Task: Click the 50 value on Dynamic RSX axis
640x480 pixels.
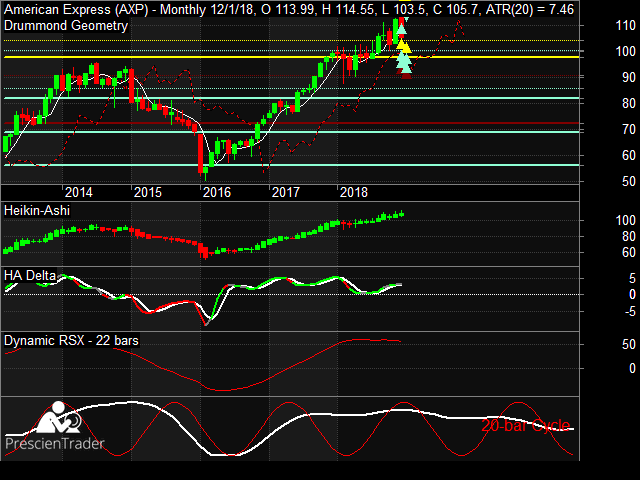Action: (x=629, y=344)
